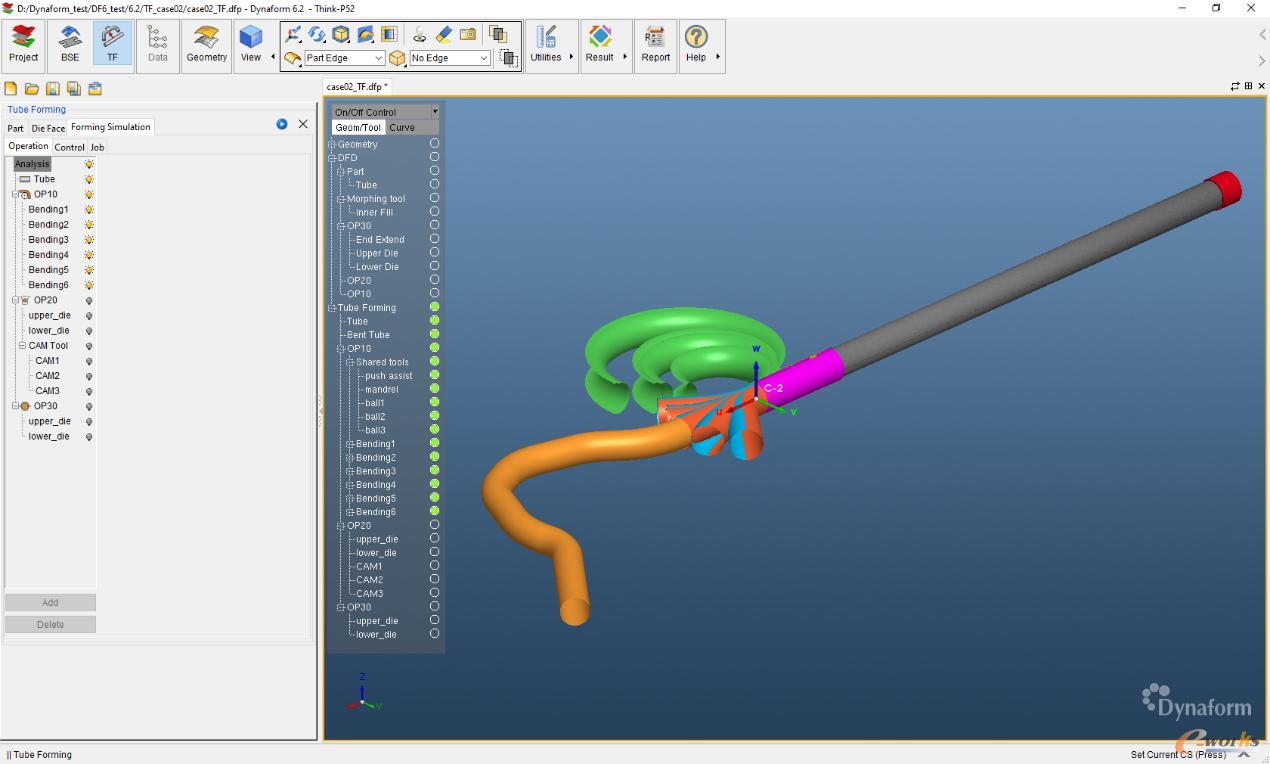Open the BSE module
Image resolution: width=1270 pixels, height=764 pixels.
[x=70, y=44]
